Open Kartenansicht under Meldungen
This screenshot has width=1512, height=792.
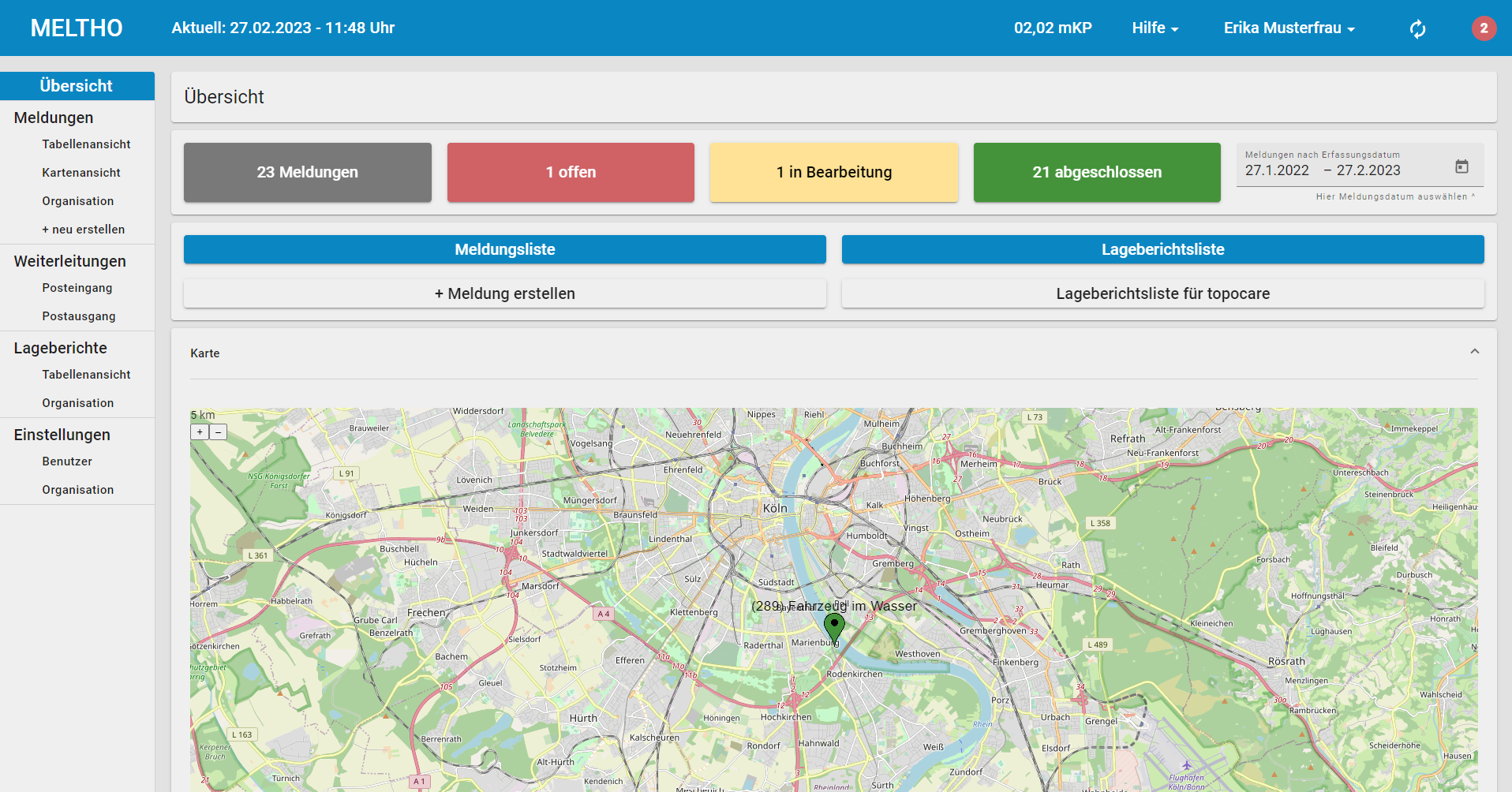coord(81,173)
